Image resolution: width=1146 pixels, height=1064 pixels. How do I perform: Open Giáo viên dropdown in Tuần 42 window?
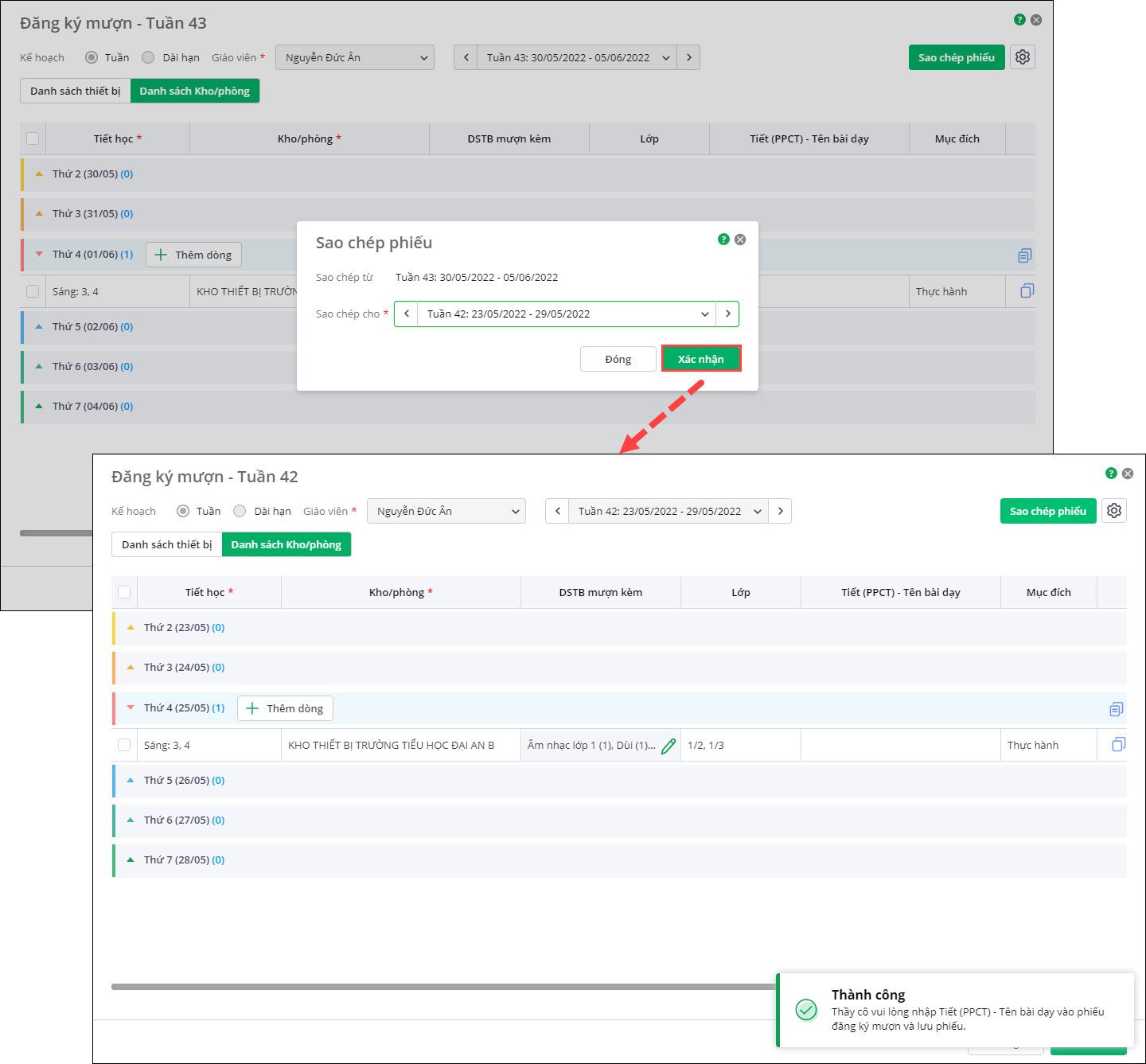click(x=446, y=511)
